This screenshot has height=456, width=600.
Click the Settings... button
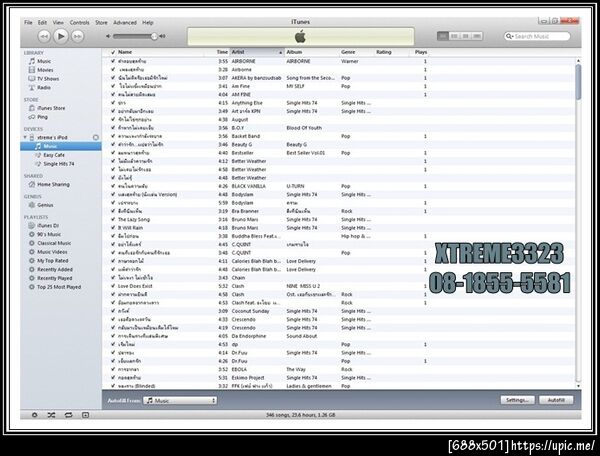(x=517, y=400)
